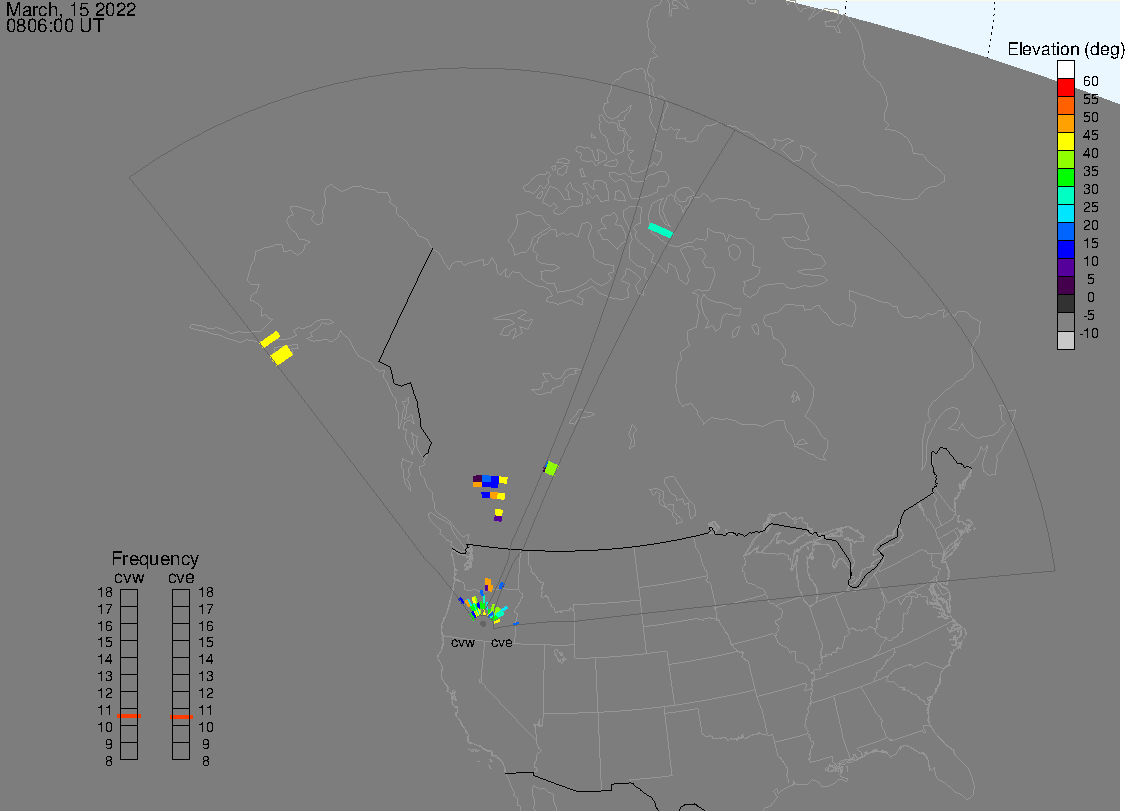Select the lime green elevation legend swatch
Screen dimensions: 1125x811
tap(1065, 159)
